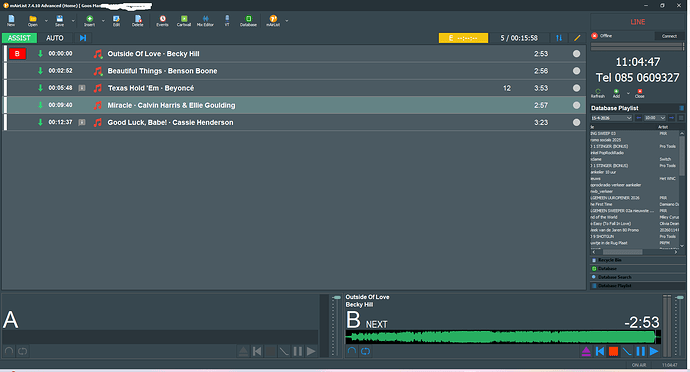This screenshot has width=690, height=372.
Task: Edit the selected item via Edit icon
Action: pyautogui.click(x=116, y=20)
